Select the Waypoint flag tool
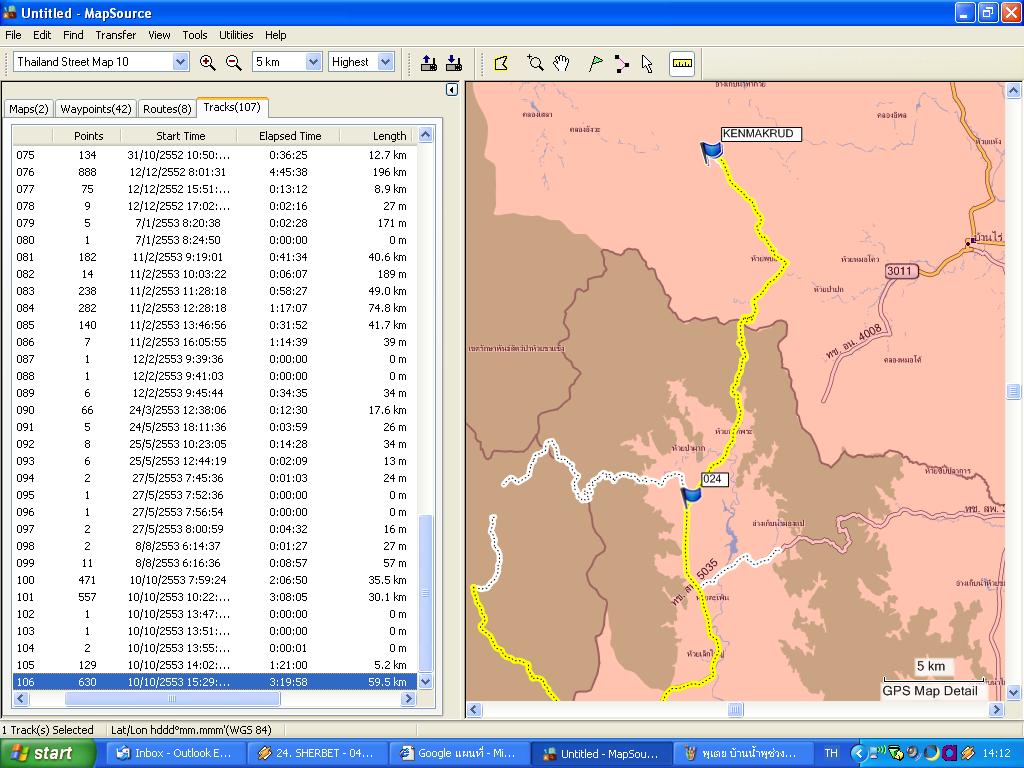Screen dimensions: 1024x768 [596, 63]
